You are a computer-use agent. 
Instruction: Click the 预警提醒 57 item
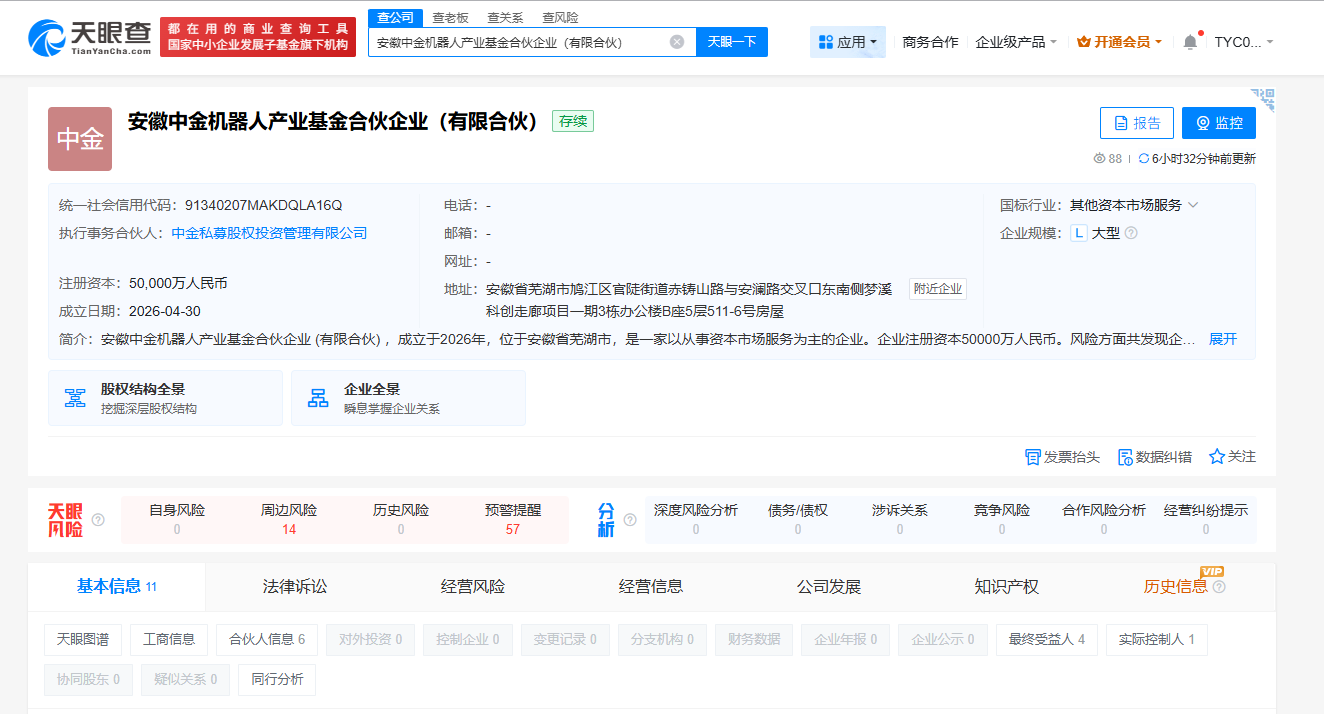click(513, 519)
